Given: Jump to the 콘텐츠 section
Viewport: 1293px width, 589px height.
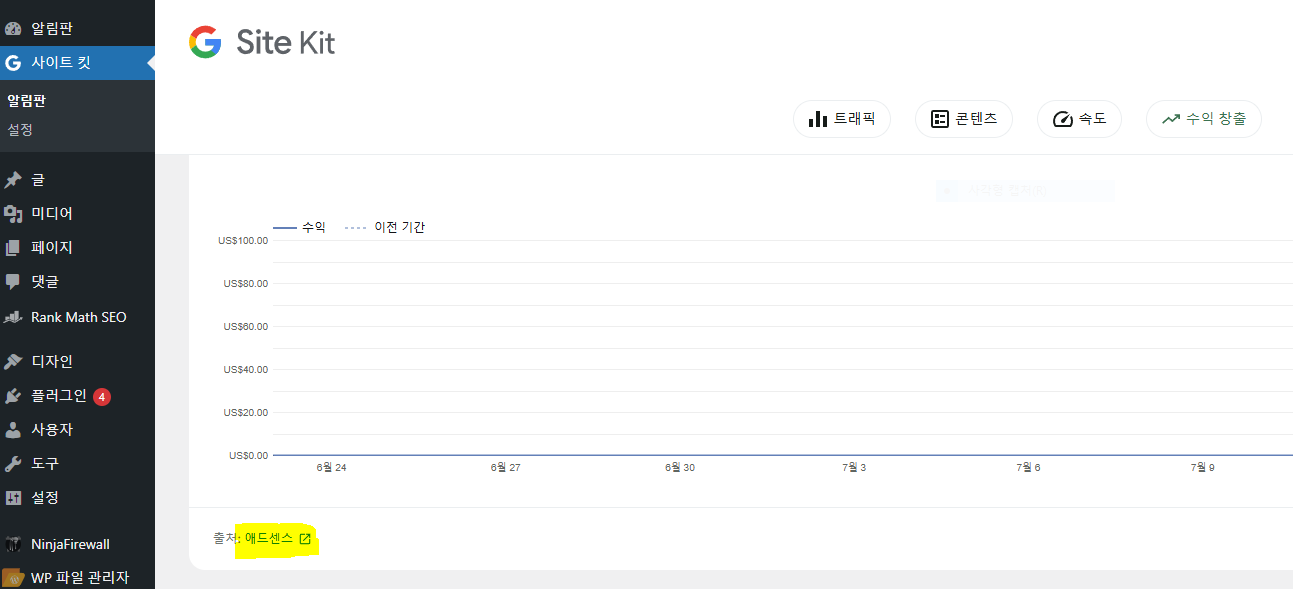Looking at the screenshot, I should pos(964,119).
